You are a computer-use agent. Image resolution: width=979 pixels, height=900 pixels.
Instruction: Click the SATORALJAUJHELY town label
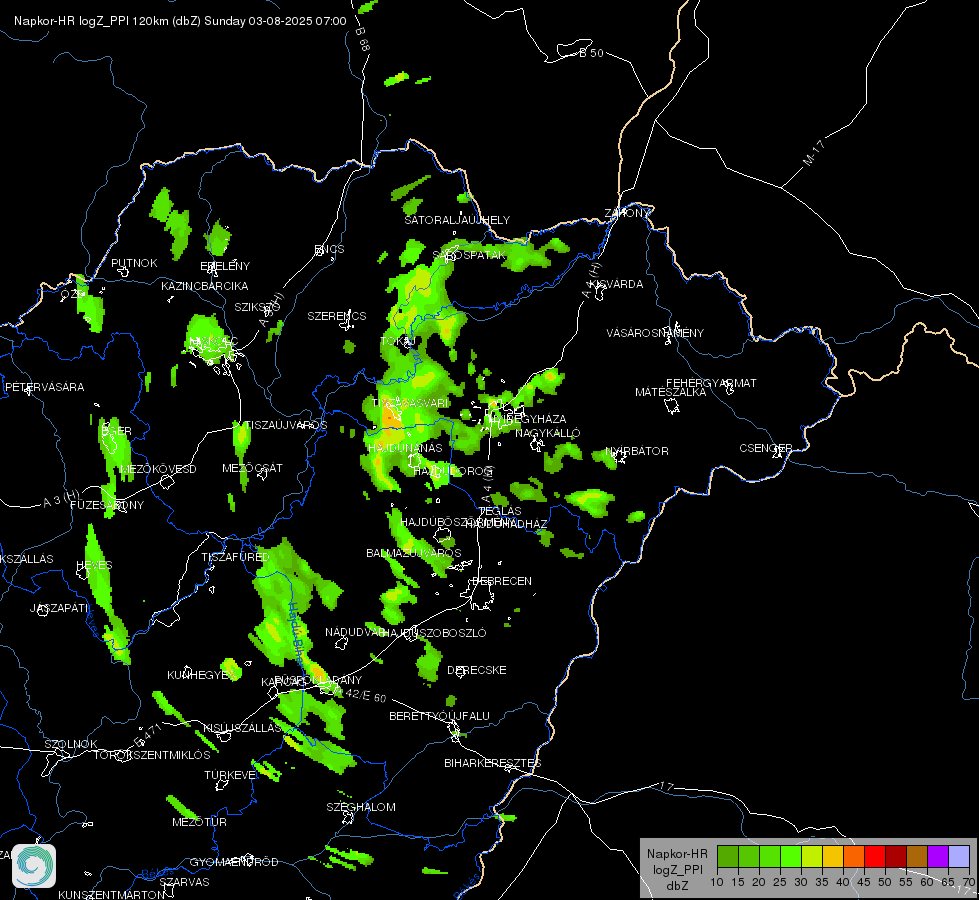[x=457, y=220]
